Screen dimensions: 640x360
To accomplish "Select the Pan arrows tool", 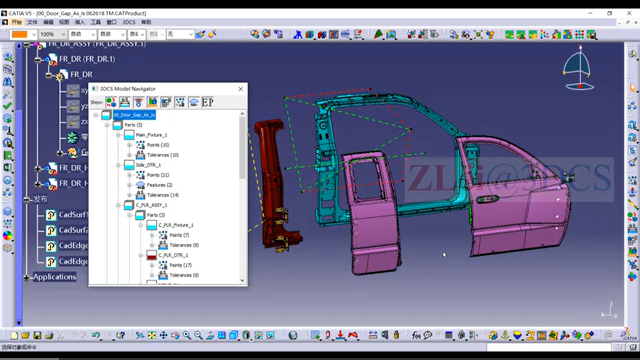I will pyautogui.click(x=163, y=336).
